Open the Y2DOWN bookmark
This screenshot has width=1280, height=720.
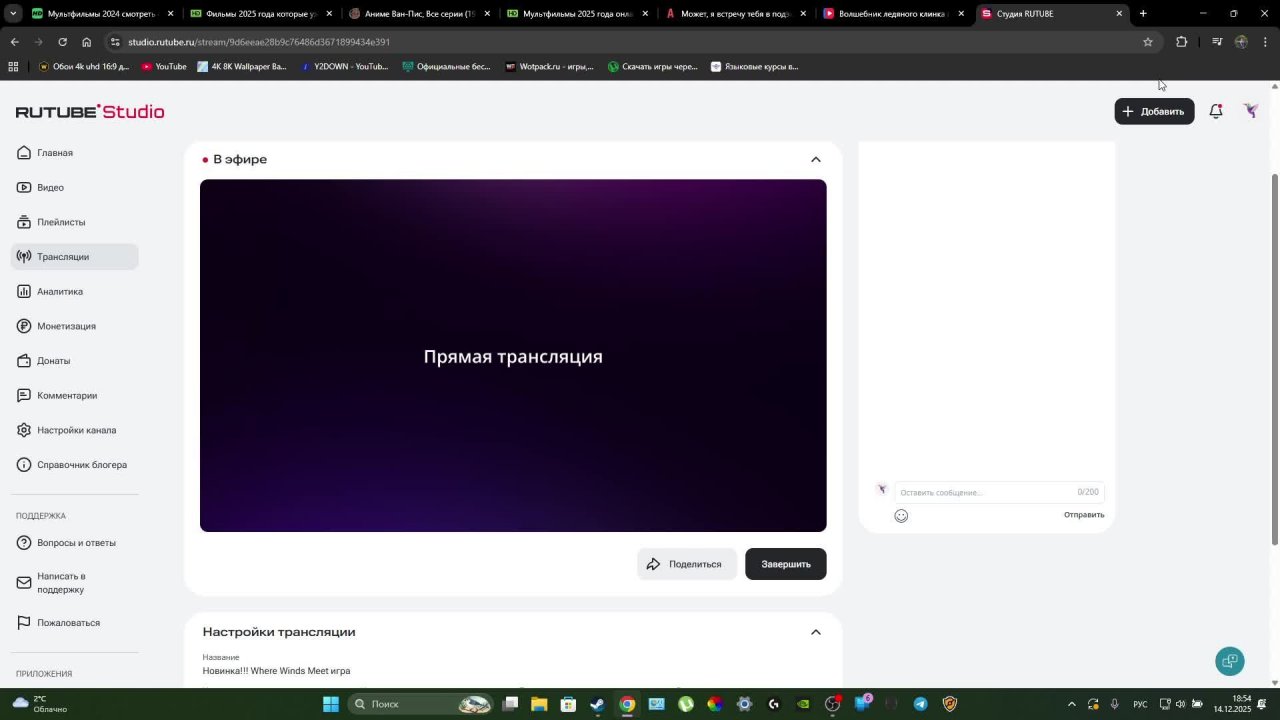[344, 67]
